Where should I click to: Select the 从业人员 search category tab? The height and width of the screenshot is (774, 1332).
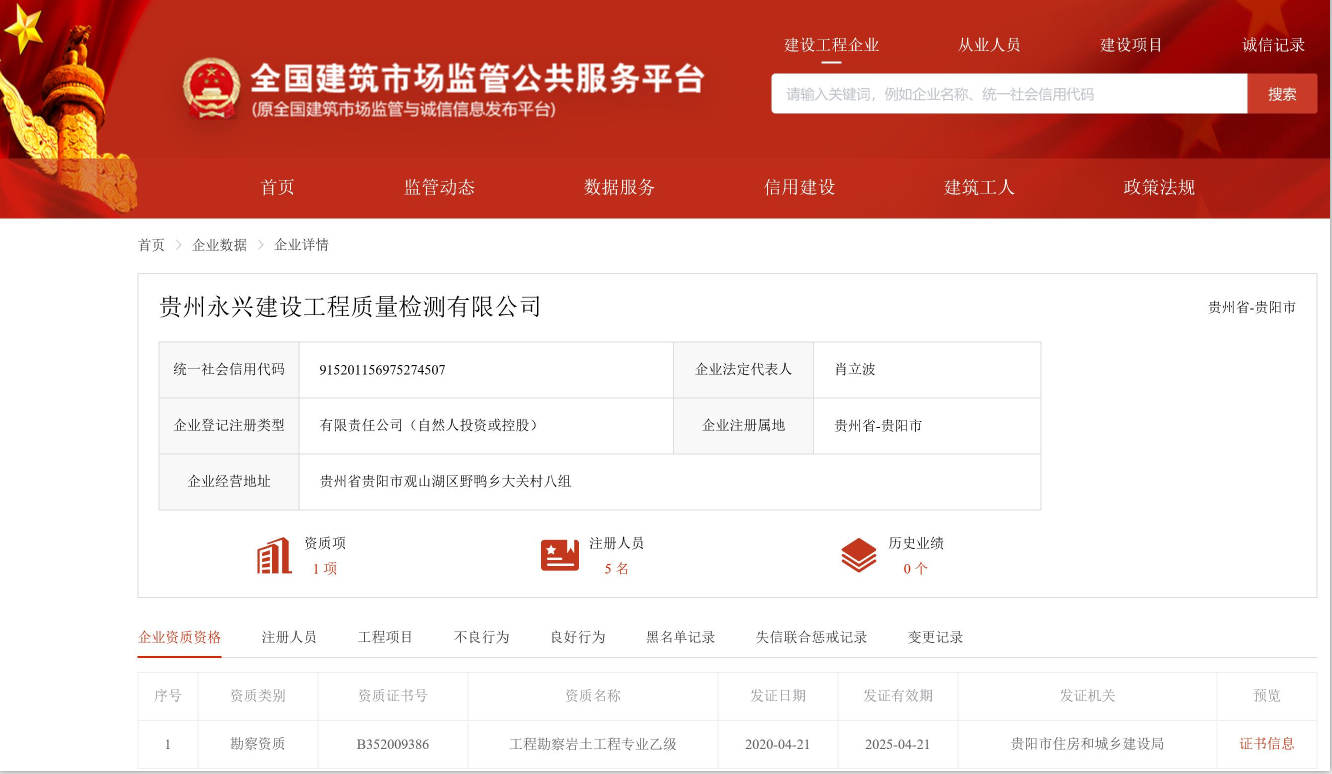pos(988,45)
